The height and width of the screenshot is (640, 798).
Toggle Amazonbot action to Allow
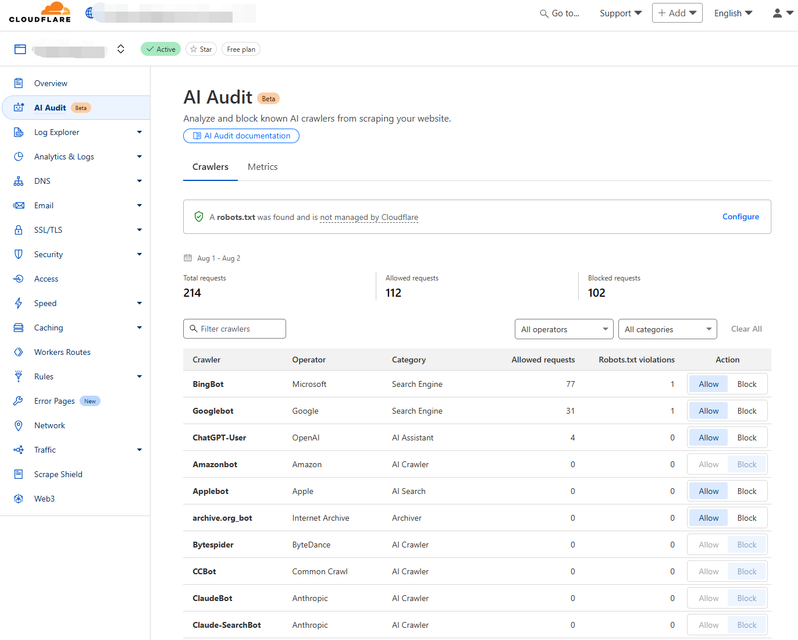[708, 464]
